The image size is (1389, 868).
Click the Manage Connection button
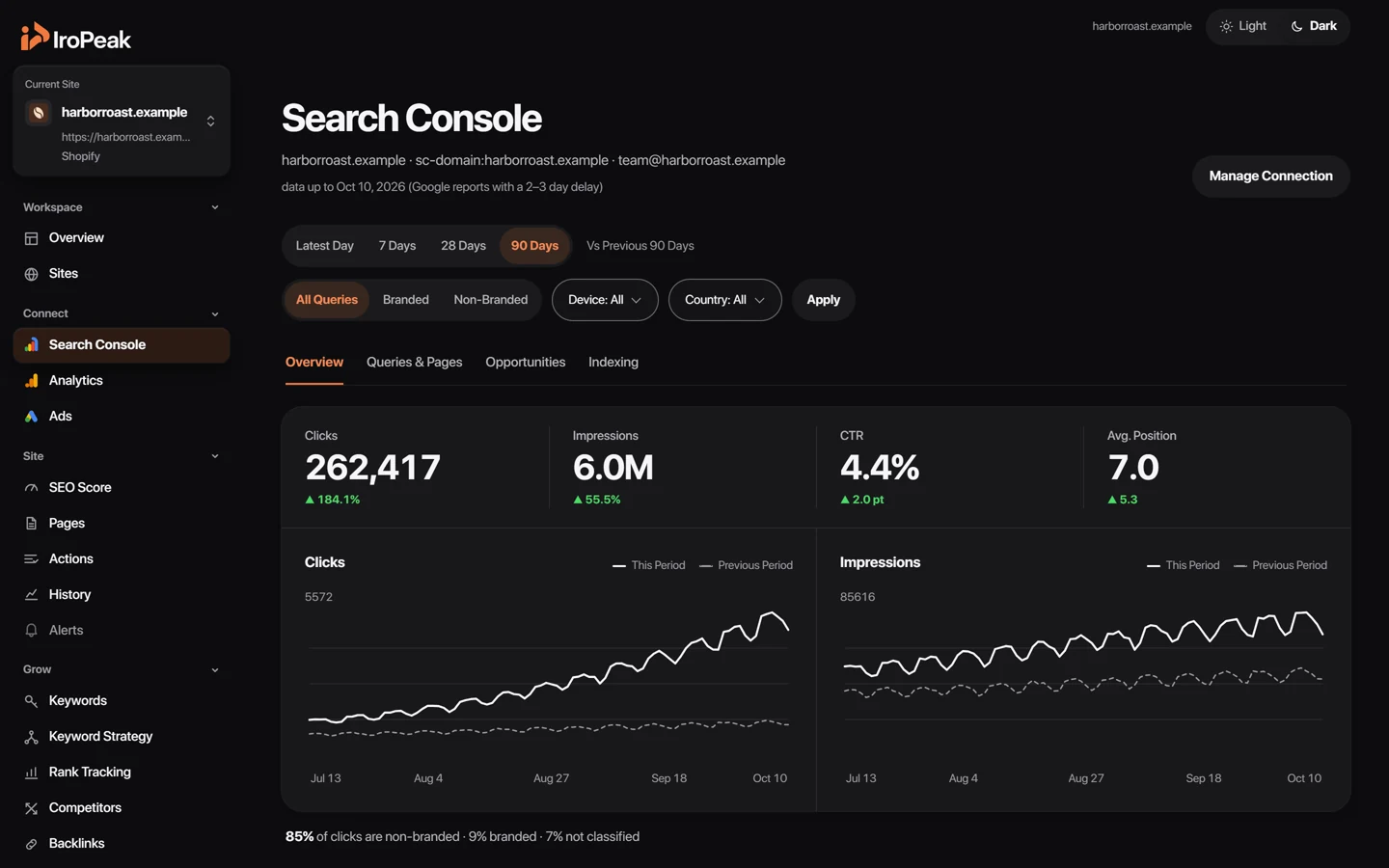click(1270, 176)
